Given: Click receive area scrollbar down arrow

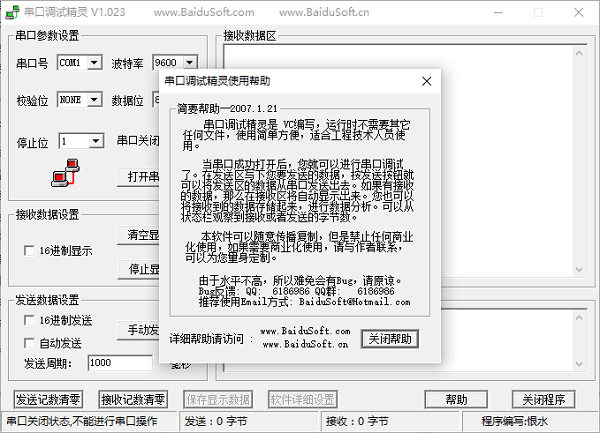Looking at the screenshot, I should coord(579,270).
